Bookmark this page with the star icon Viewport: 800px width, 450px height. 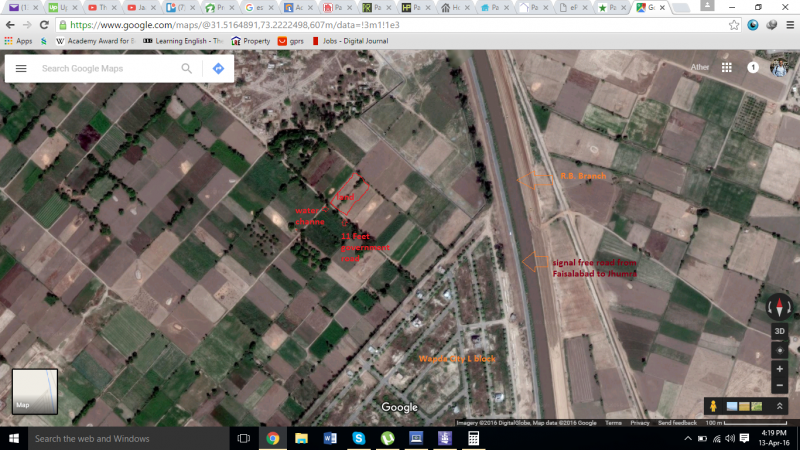click(x=734, y=25)
